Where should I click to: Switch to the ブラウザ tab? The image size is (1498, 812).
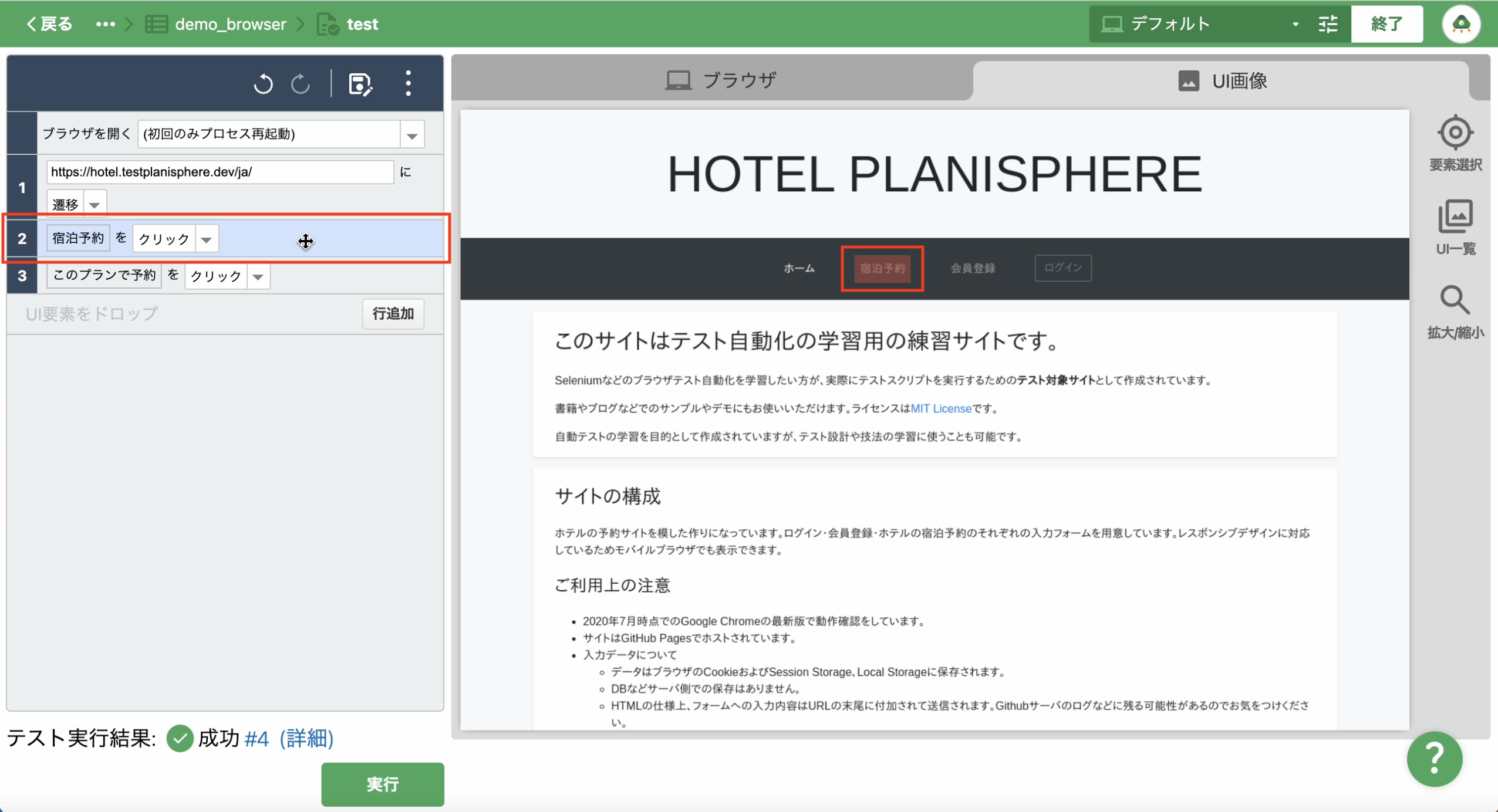721,80
